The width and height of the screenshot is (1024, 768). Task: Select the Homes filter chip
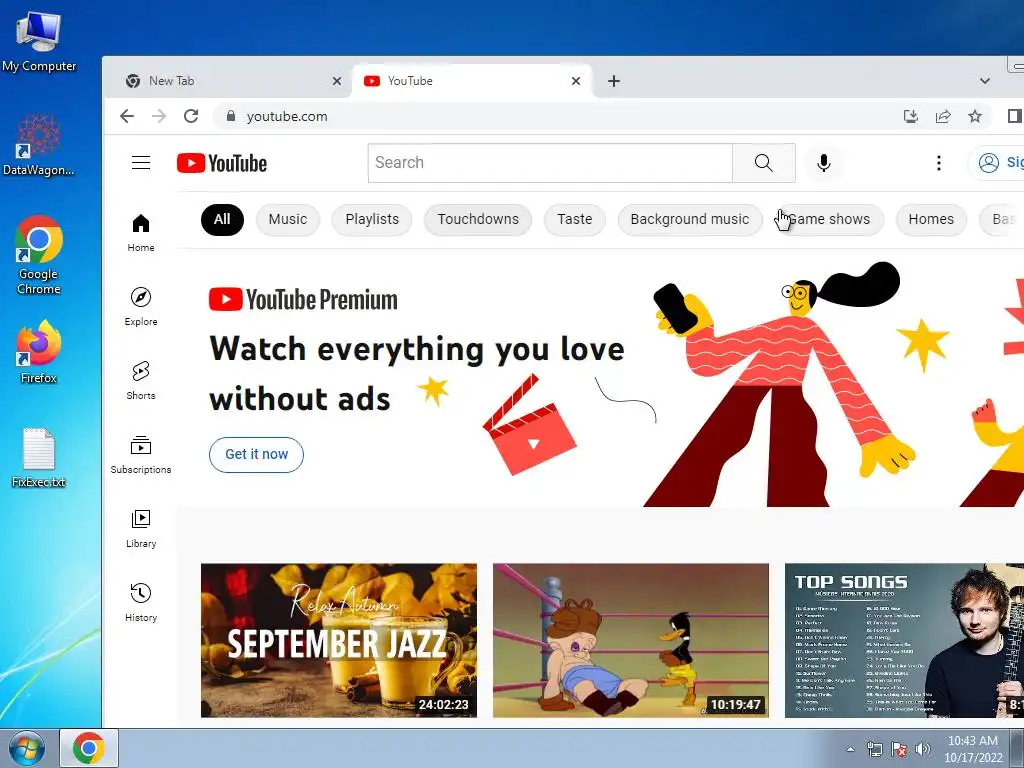(931, 219)
